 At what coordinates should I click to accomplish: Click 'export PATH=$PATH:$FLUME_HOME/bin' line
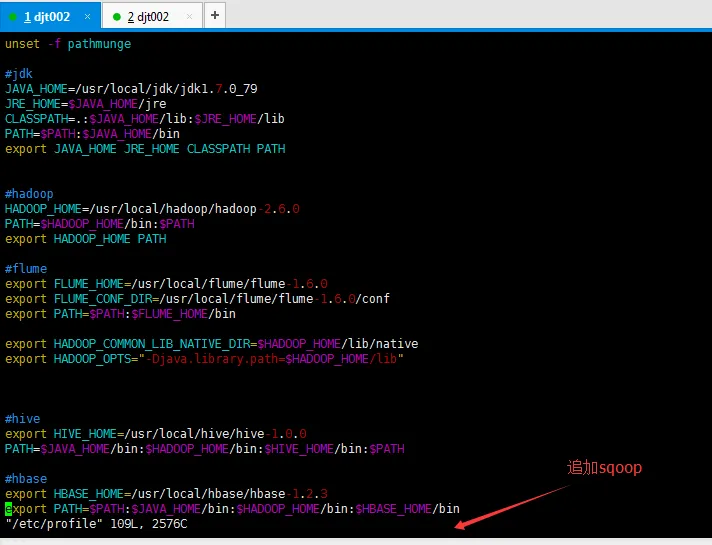pyautogui.click(x=120, y=313)
